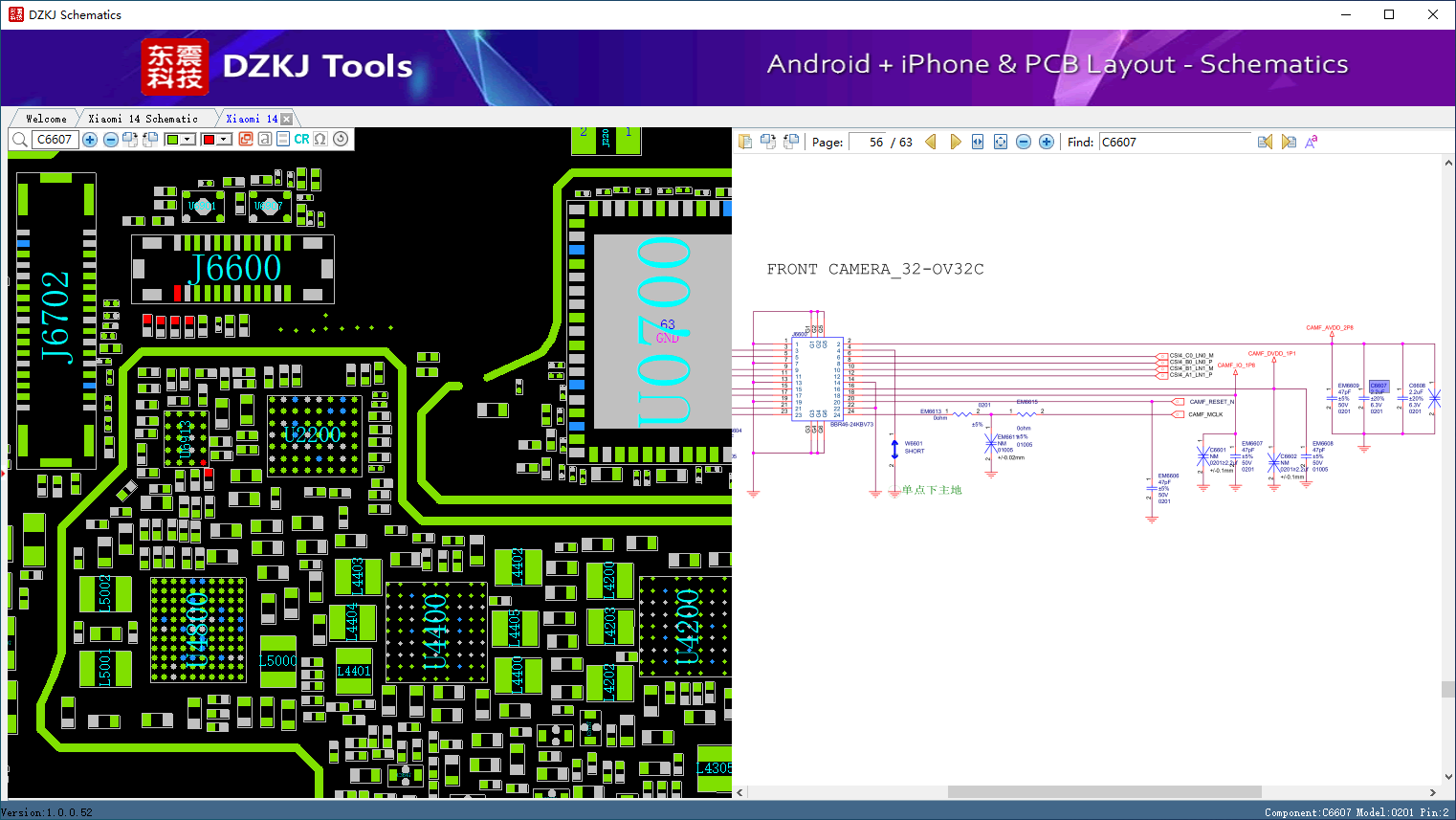Click the green color swatch
The image size is (1456, 820).
pyautogui.click(x=172, y=140)
